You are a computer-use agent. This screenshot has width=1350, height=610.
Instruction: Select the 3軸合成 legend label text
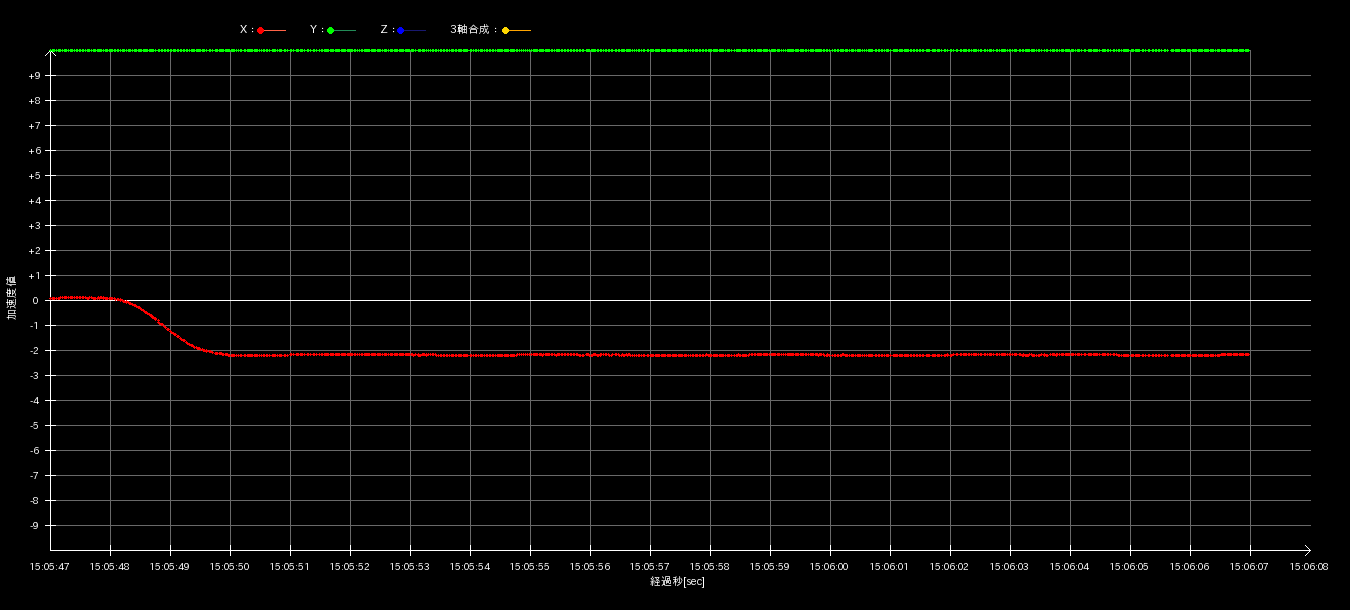[473, 30]
